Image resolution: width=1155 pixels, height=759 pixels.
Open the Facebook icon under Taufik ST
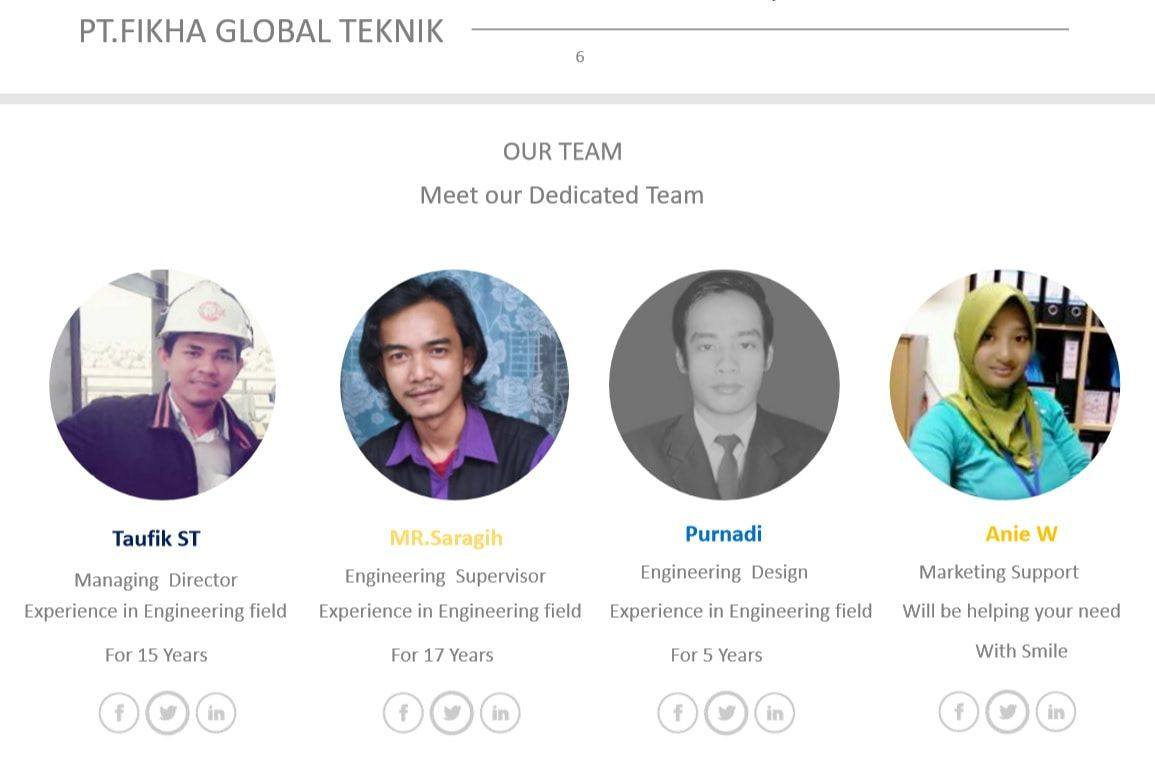click(x=119, y=713)
